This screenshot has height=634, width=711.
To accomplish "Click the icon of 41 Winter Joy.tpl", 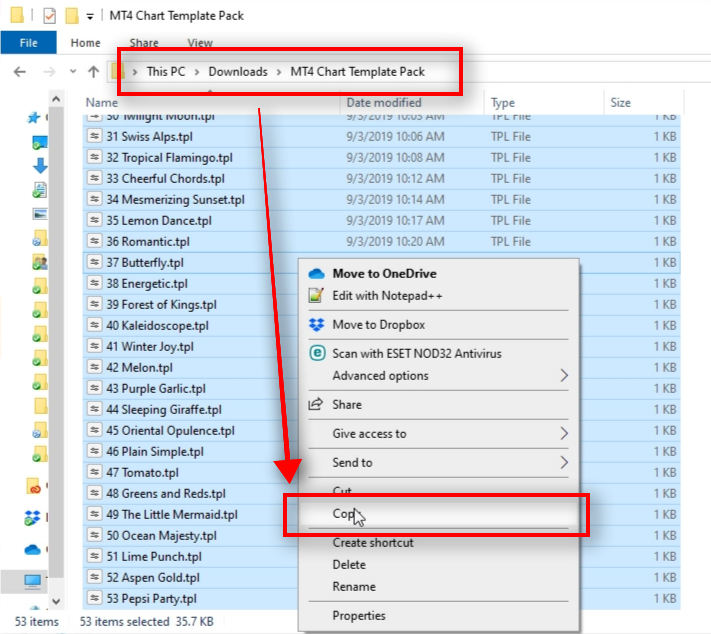I will (x=94, y=346).
